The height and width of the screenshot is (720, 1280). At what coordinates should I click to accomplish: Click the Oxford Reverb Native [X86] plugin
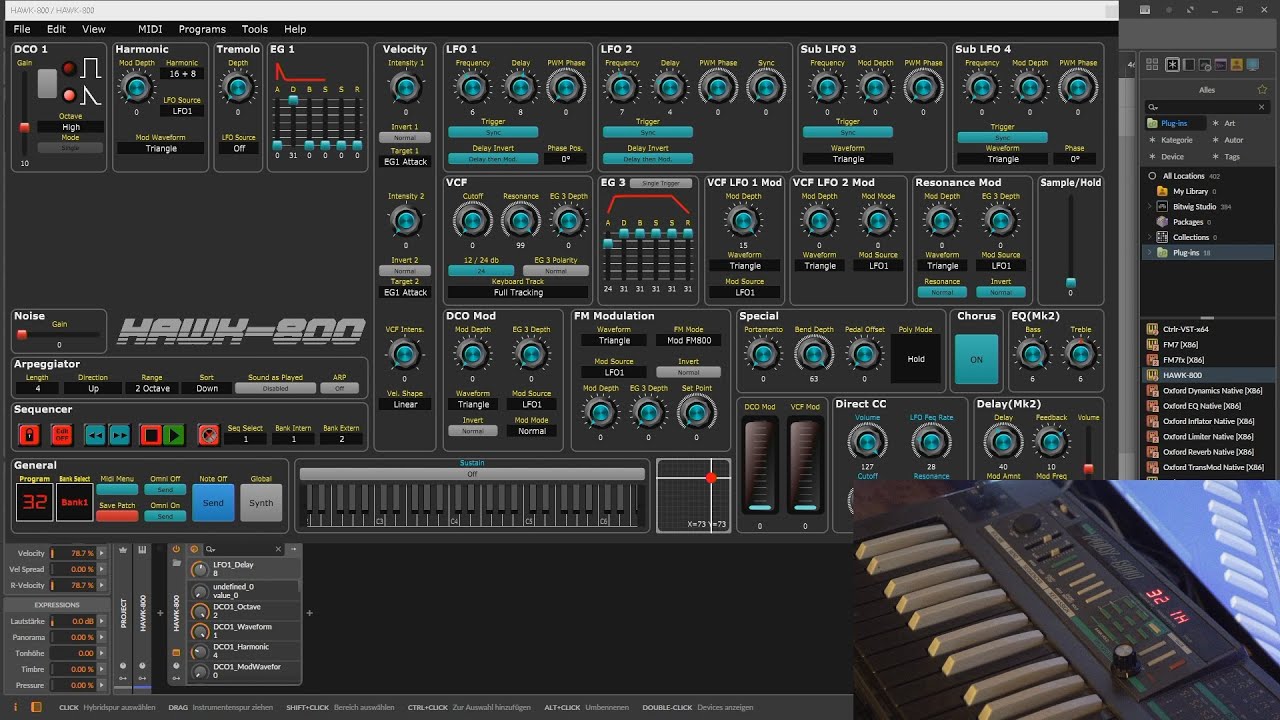point(1209,452)
